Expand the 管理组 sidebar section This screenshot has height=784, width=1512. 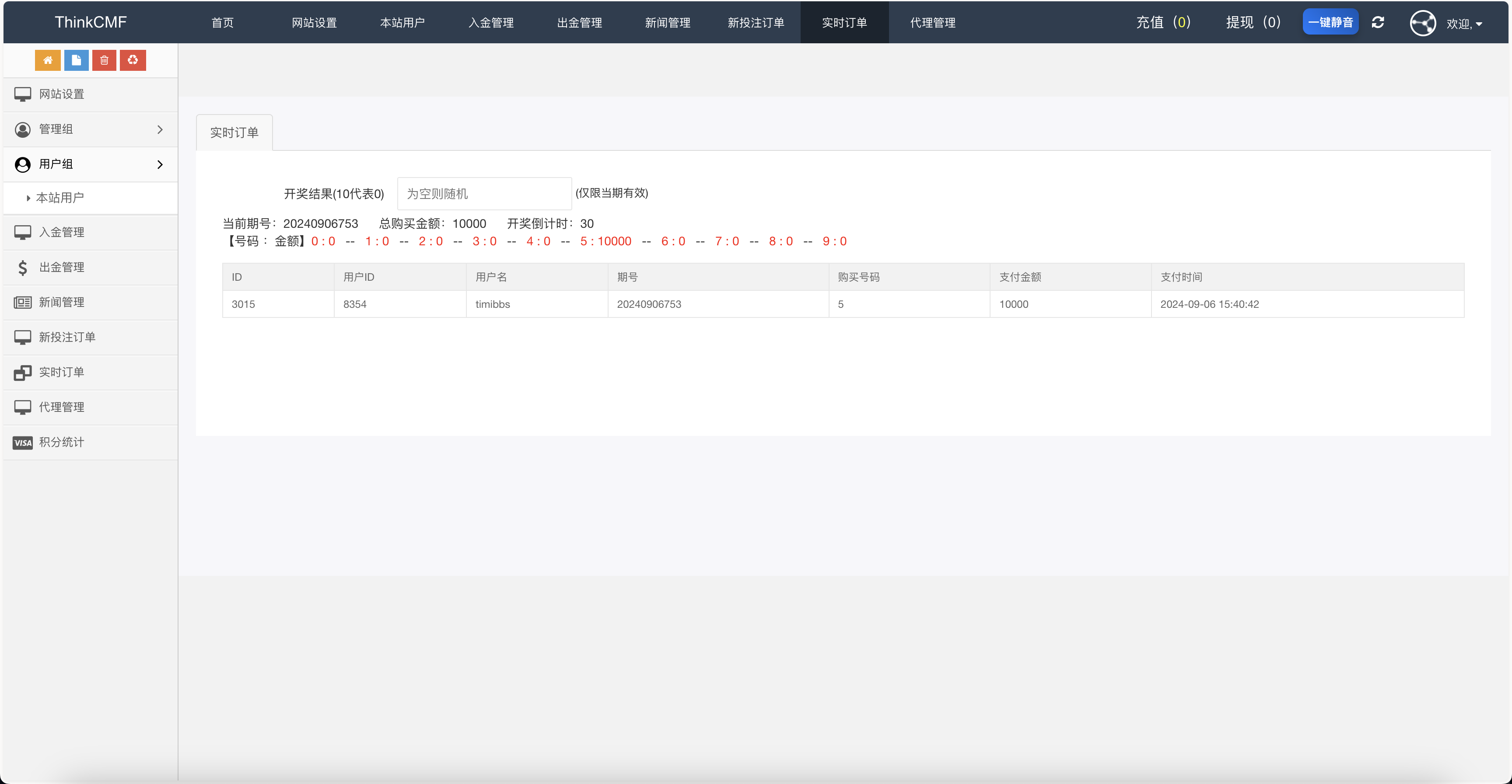56,129
